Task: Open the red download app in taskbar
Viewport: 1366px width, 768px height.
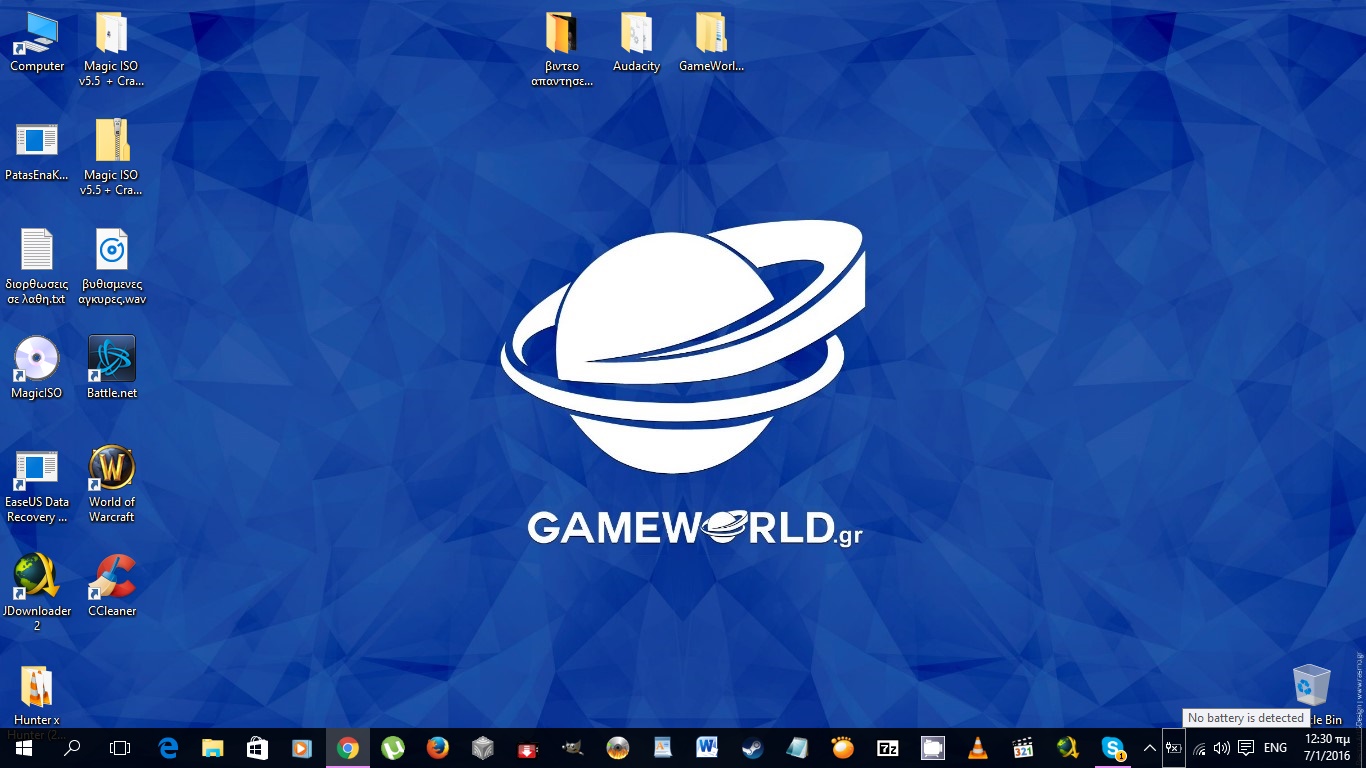Action: 527,748
